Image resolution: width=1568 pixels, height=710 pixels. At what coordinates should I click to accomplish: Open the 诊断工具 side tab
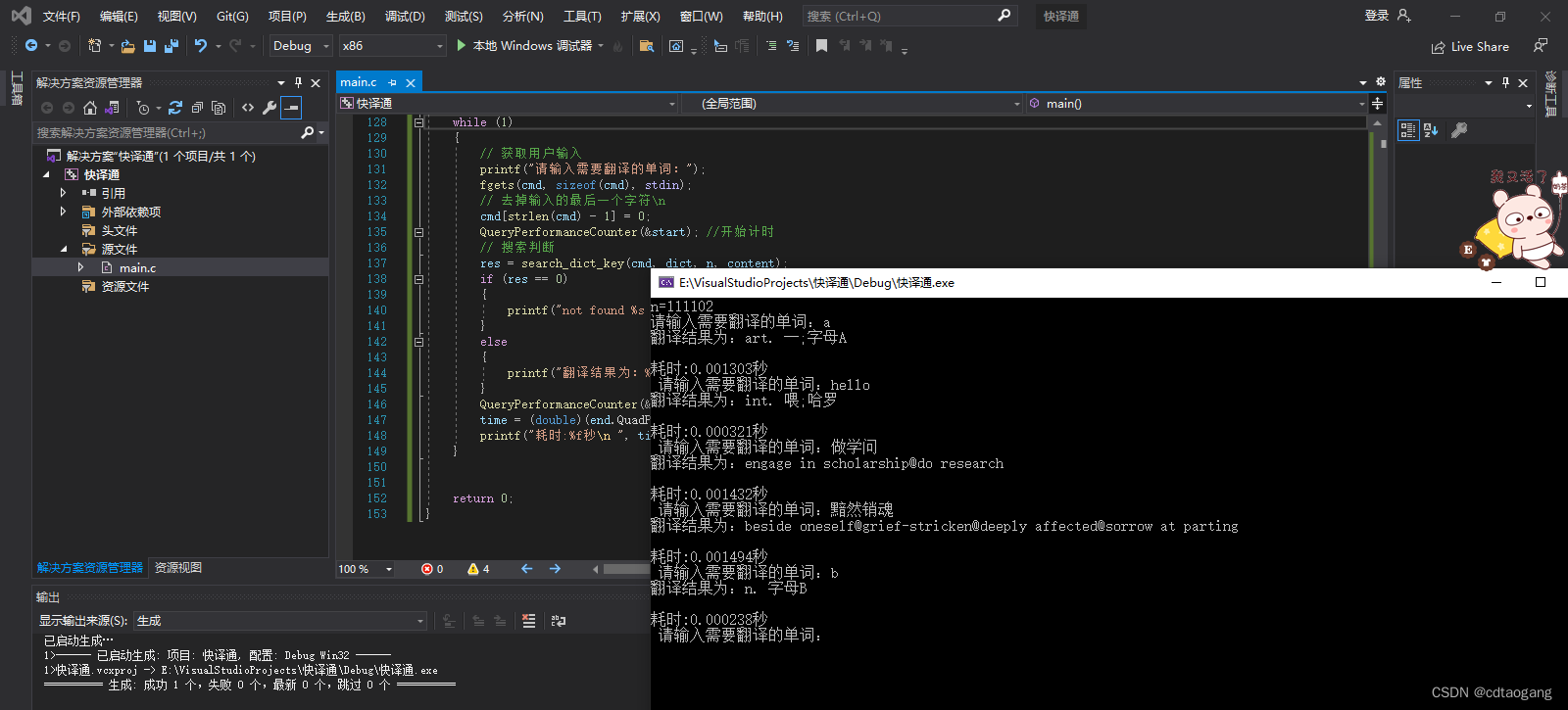click(1550, 94)
